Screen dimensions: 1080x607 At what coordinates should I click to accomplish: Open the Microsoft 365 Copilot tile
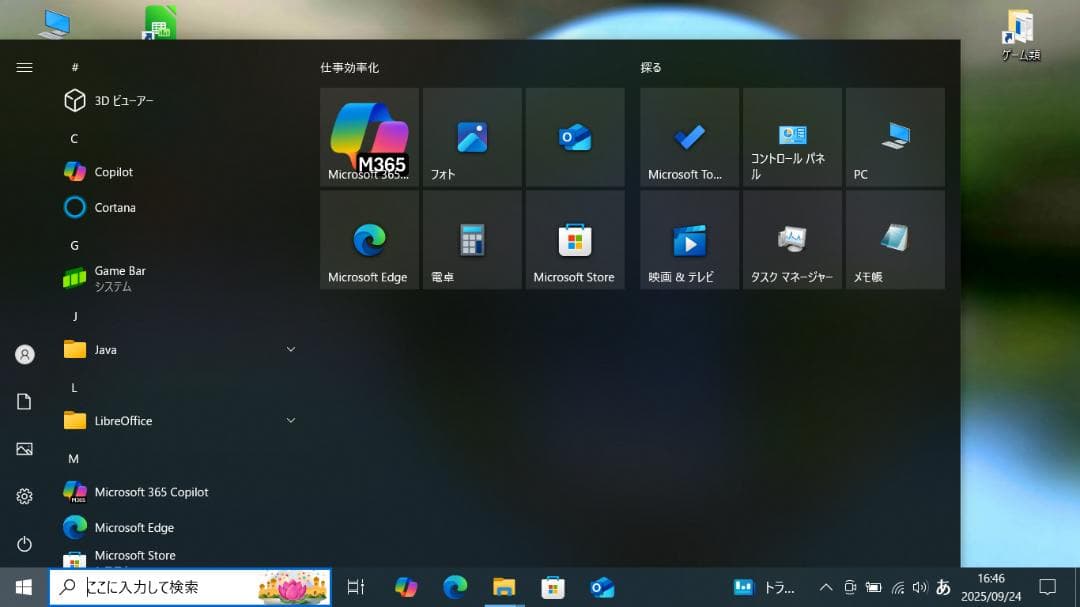click(x=369, y=137)
